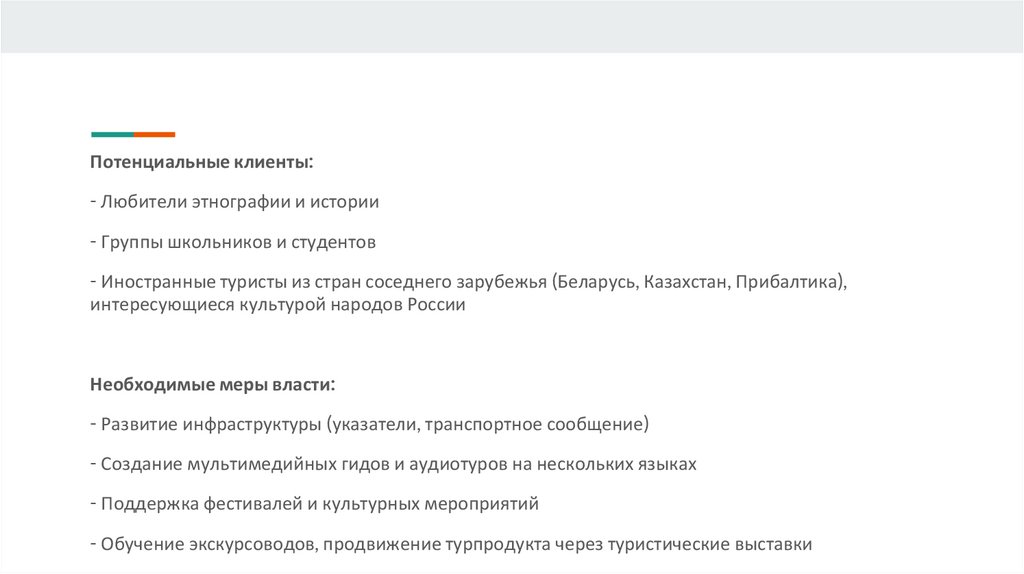Click the line "Любители этнографии и истории"
The image size is (1024, 574).
[x=239, y=202]
